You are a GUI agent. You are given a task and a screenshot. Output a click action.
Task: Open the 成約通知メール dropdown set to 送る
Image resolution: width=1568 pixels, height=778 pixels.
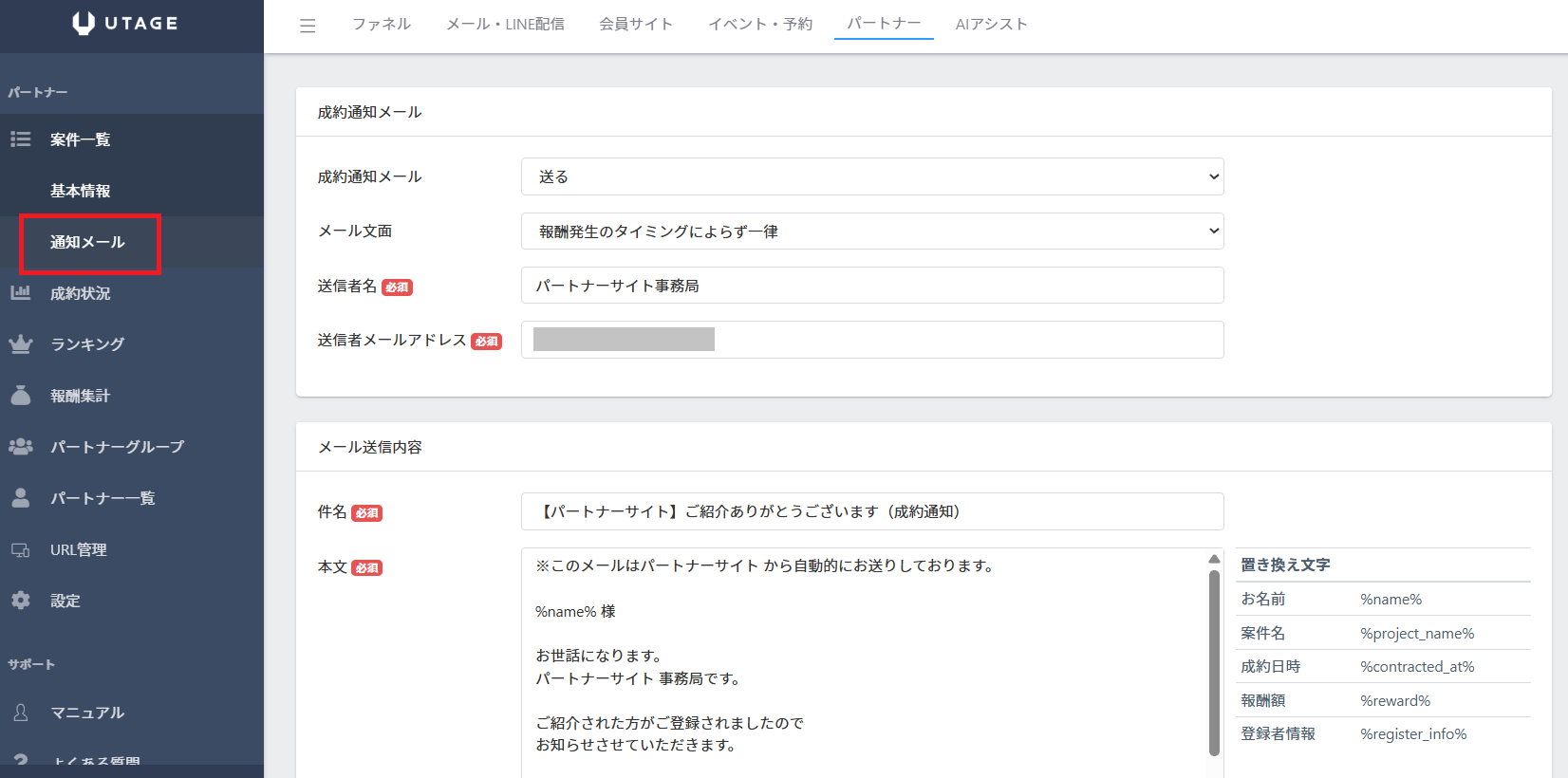(x=871, y=176)
